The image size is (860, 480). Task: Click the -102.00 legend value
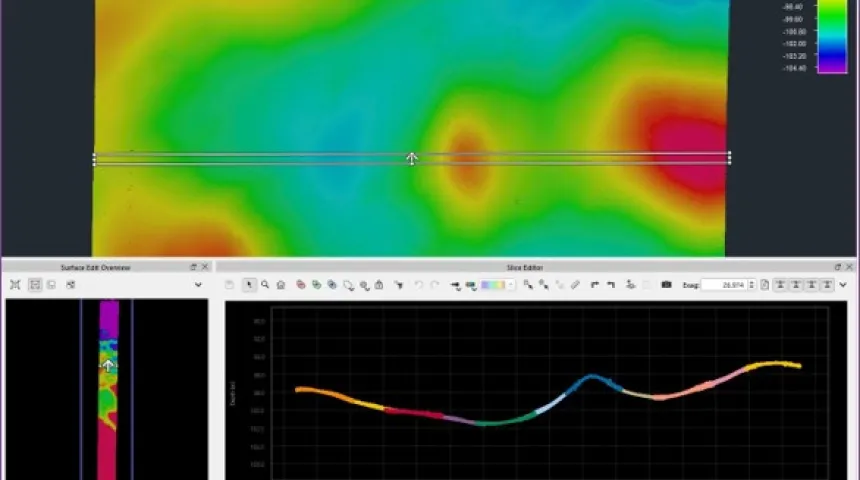point(794,44)
